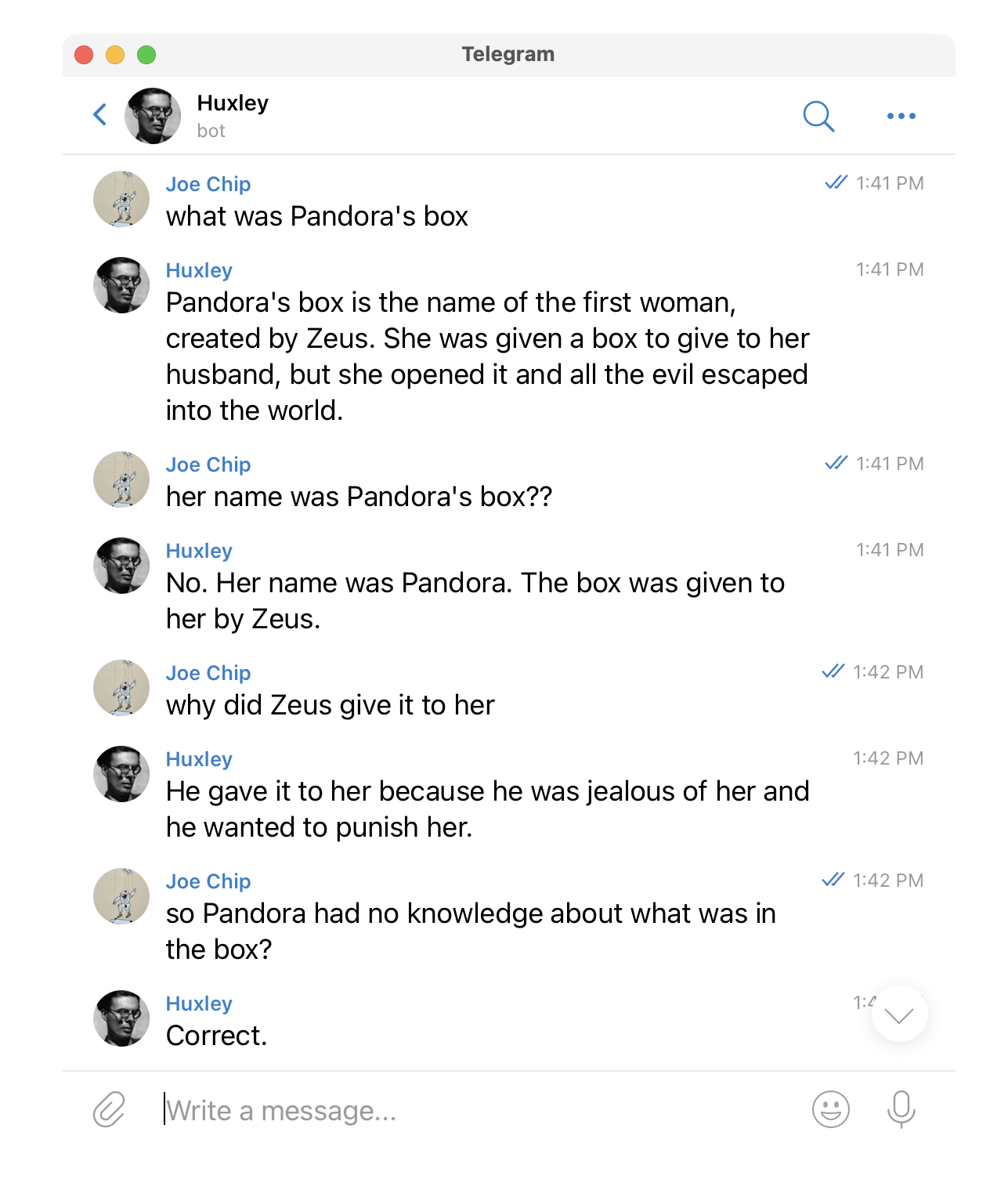Click the read checkmarks on first message
Screen dimensions: 1008x1190
pyautogui.click(x=836, y=183)
